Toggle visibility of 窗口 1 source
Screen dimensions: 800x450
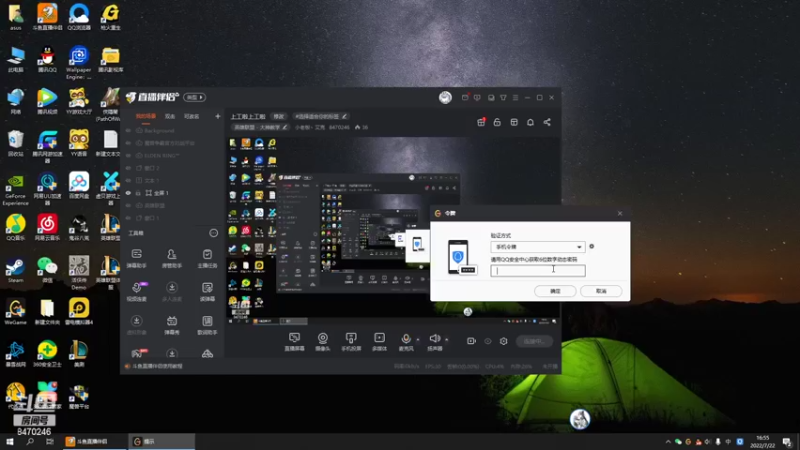coord(129,218)
